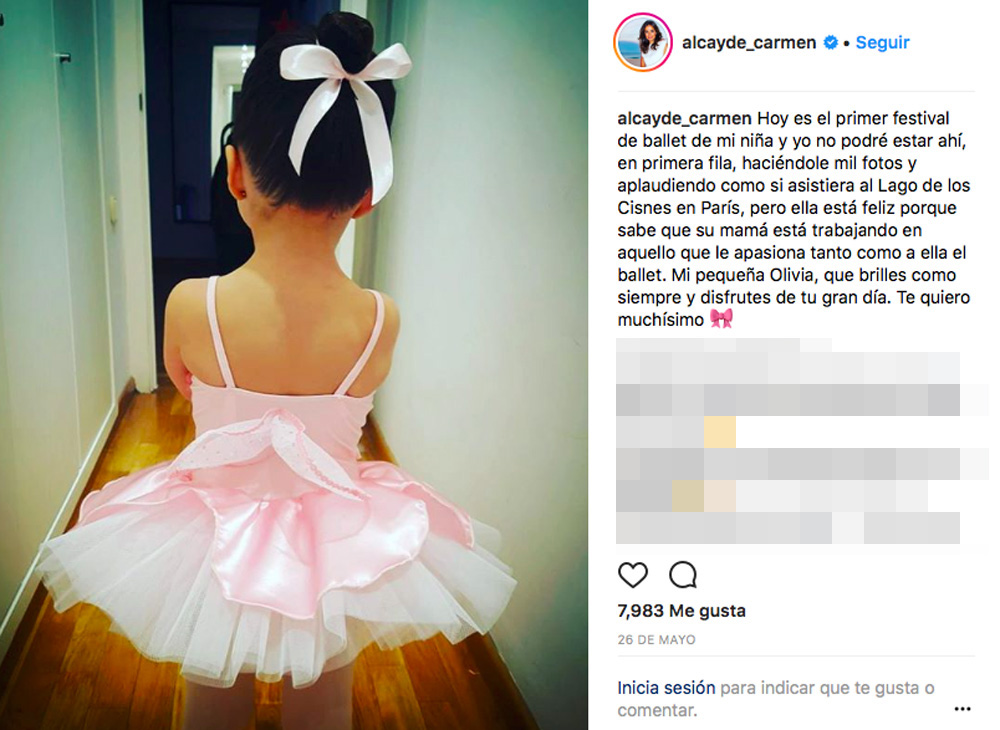This screenshot has height=730, width=1000.
Task: Click the ballerina photo of the post
Action: pos(294,365)
